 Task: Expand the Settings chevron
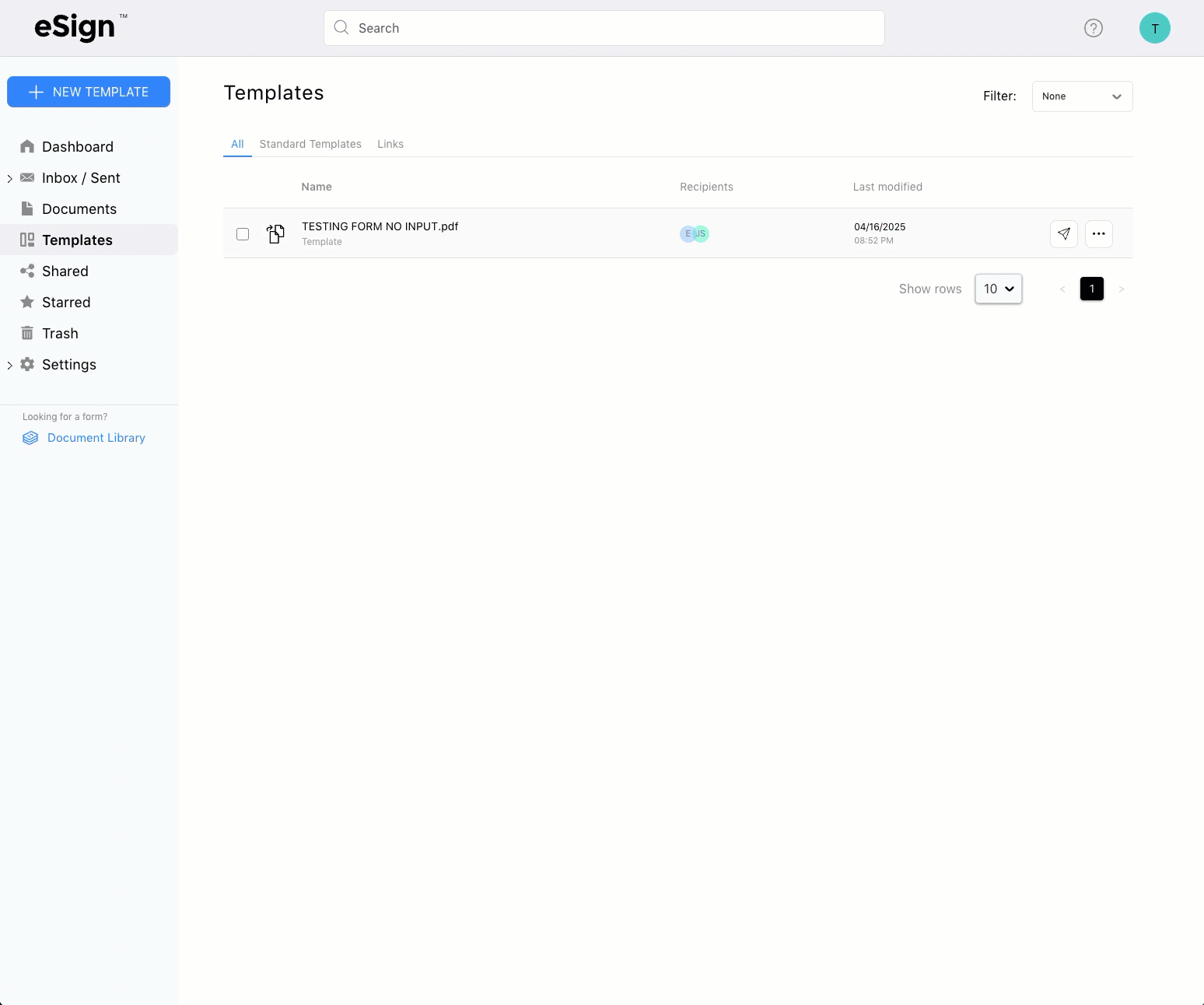click(9, 365)
